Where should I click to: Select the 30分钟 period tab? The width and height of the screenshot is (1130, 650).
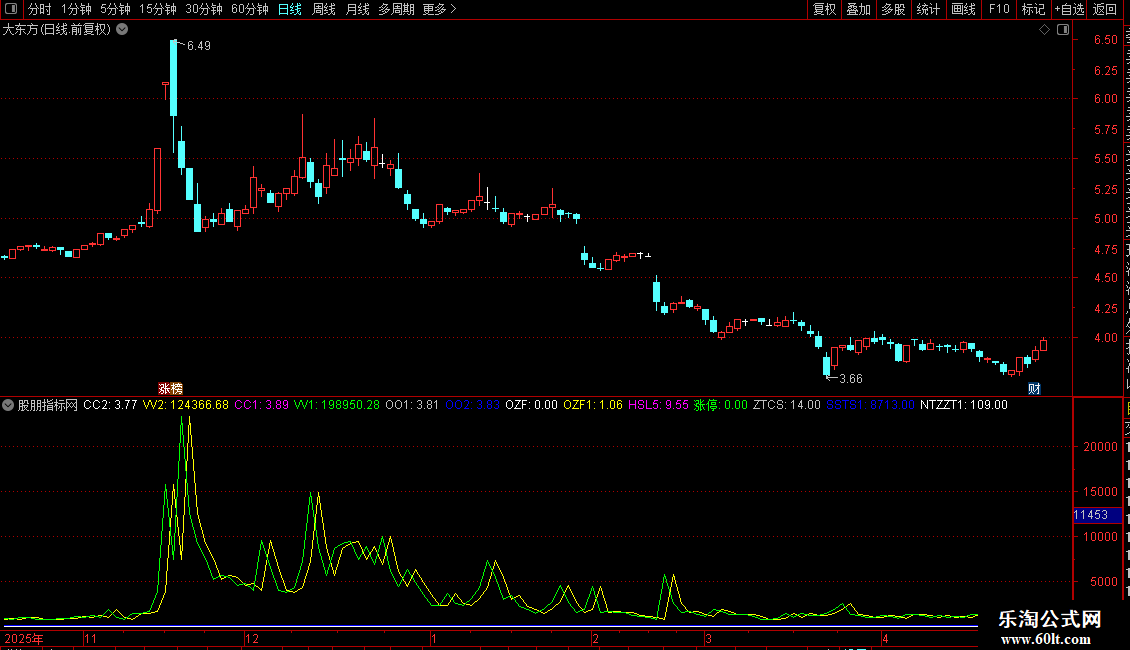point(204,9)
